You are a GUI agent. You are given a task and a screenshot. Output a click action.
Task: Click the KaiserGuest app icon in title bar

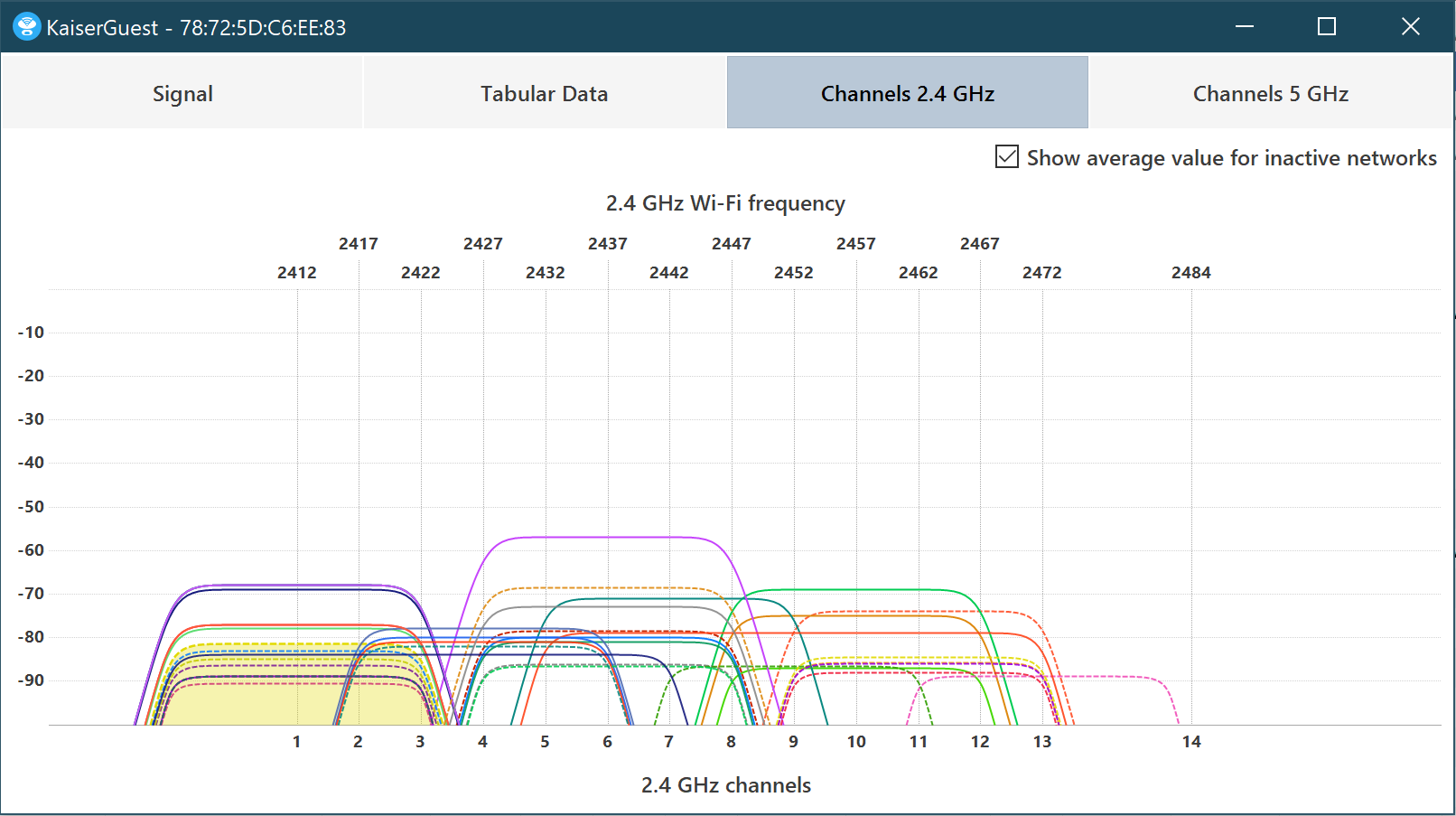pyautogui.click(x=26, y=27)
